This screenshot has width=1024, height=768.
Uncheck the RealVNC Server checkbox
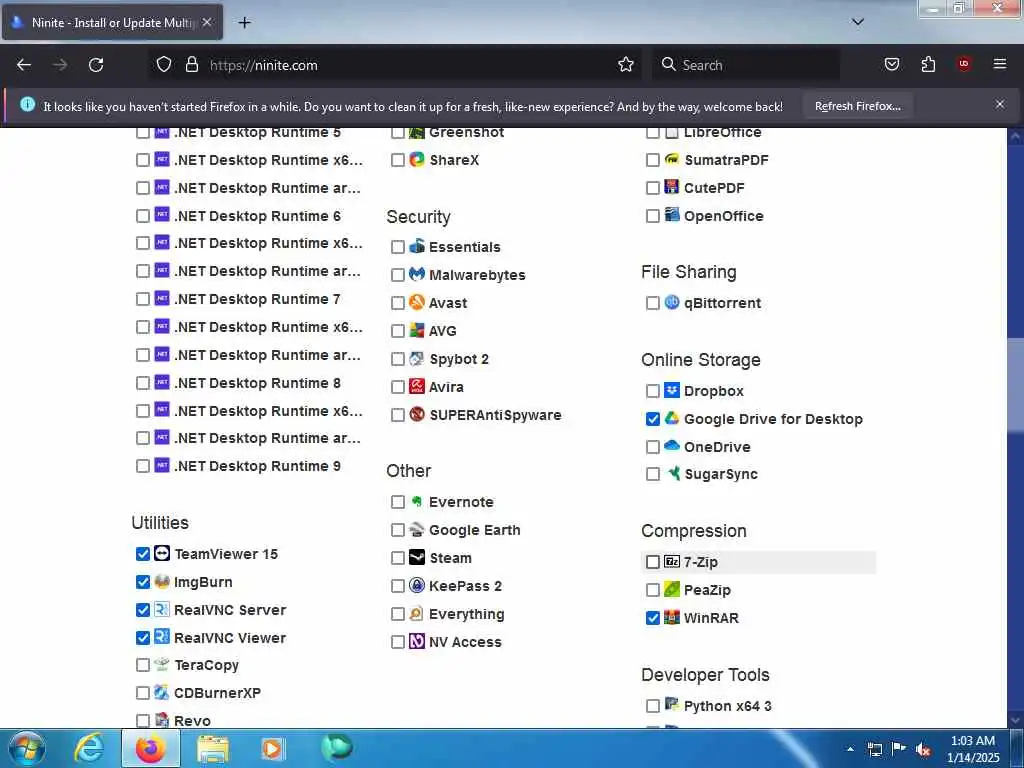[x=142, y=610]
